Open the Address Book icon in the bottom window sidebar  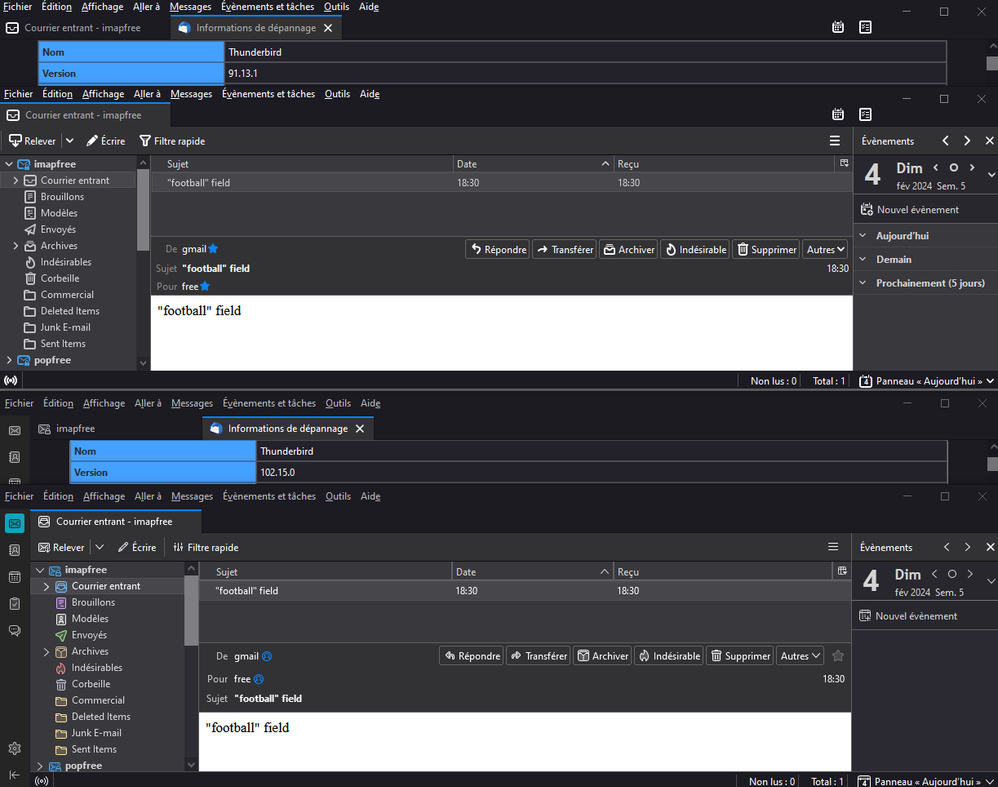[x=15, y=550]
